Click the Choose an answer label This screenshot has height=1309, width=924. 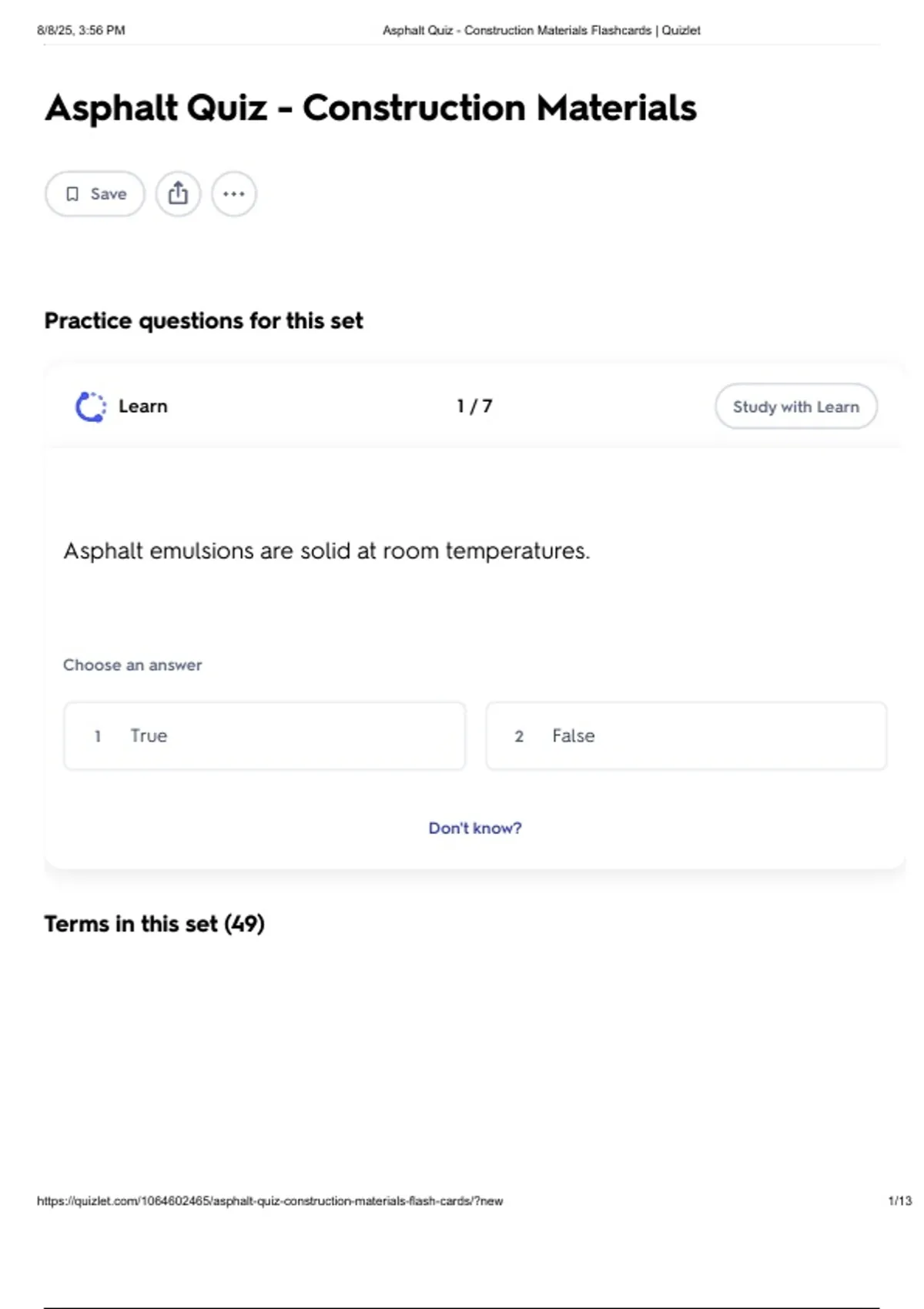point(132,665)
